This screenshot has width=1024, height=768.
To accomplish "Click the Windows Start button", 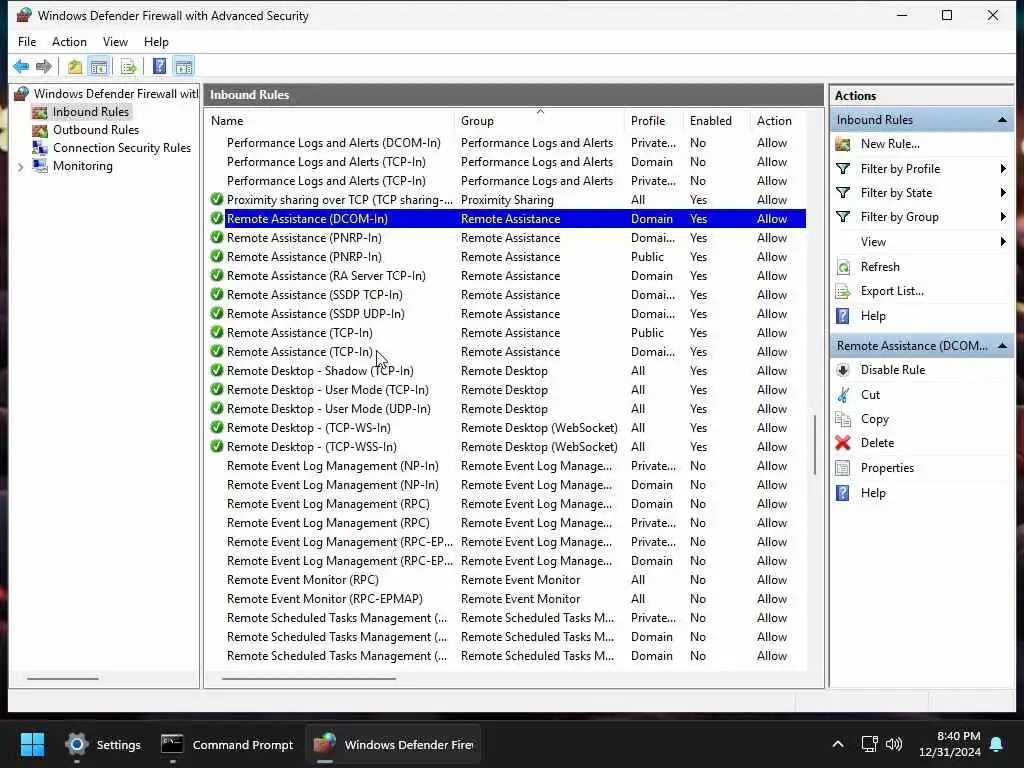I will (x=32, y=744).
